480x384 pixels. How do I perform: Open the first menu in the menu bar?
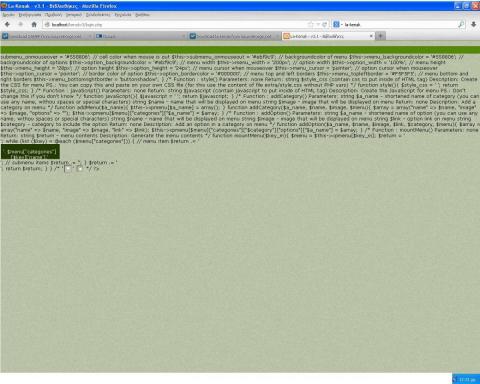(8, 15)
